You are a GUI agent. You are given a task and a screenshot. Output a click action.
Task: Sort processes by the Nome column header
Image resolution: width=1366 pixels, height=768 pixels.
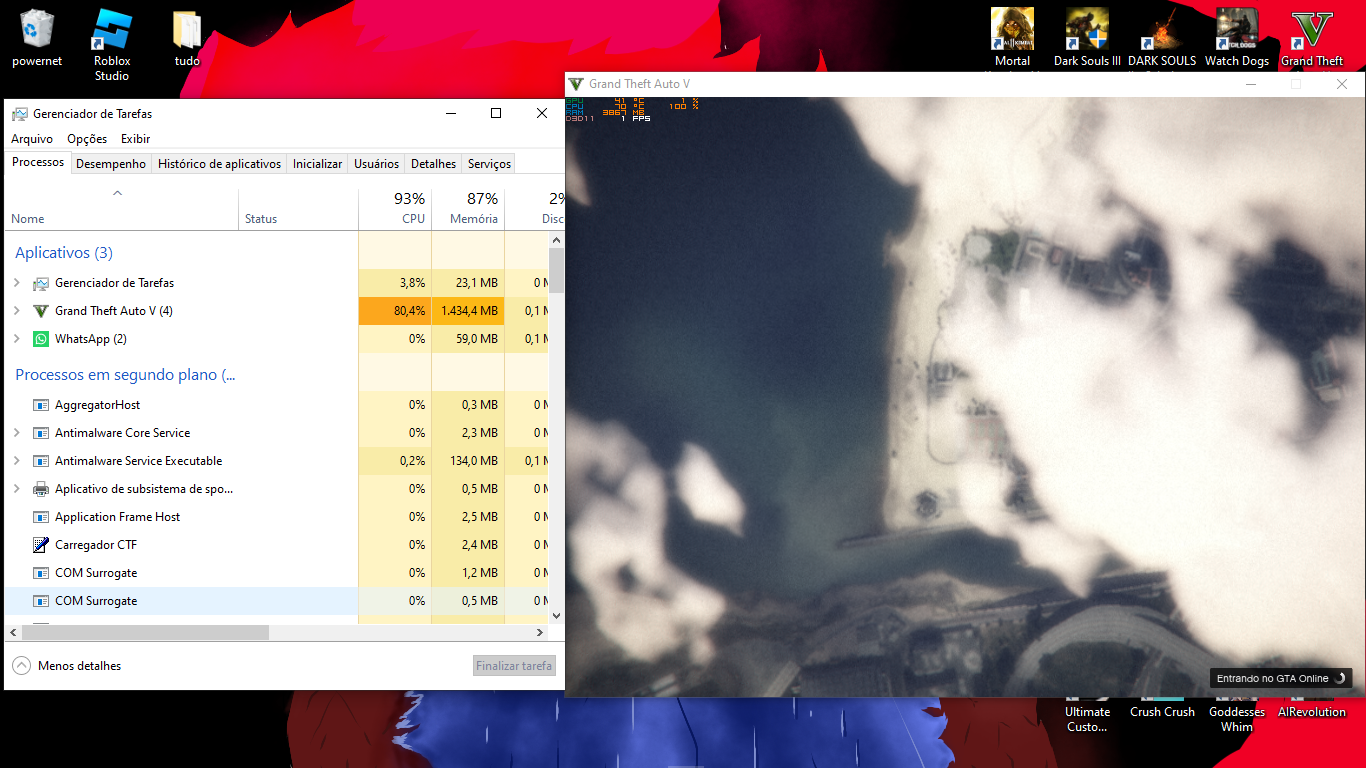[x=122, y=209]
